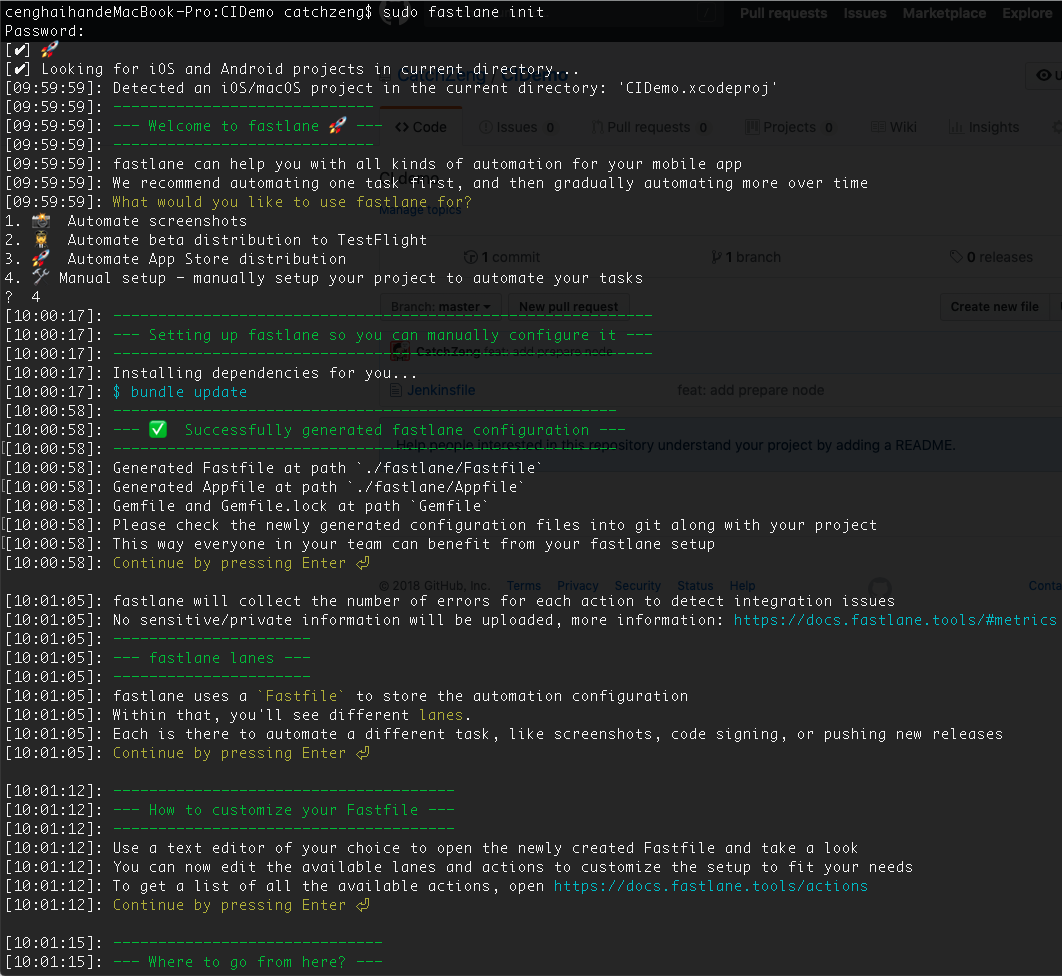This screenshot has width=1062, height=976.
Task: Open the Projects 0 tab
Action: pos(789,127)
